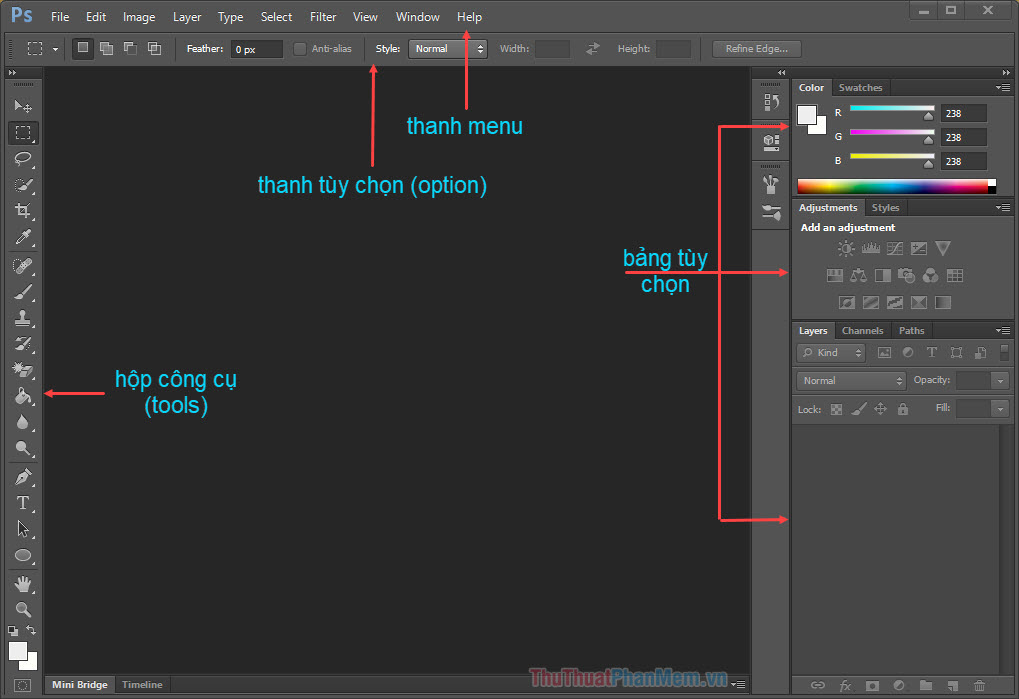Select the Horizontal Type tool
This screenshot has height=699, width=1019.
[x=22, y=503]
